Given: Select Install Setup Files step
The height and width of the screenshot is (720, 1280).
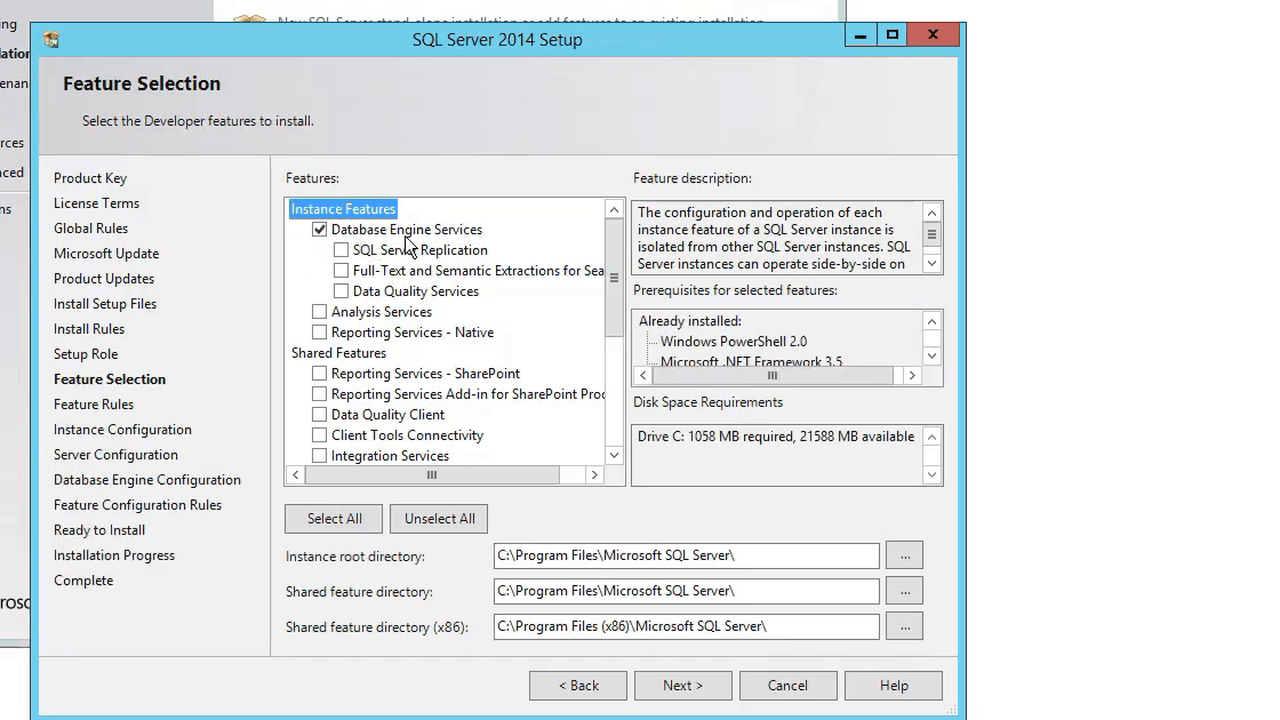Looking at the screenshot, I should [105, 304].
